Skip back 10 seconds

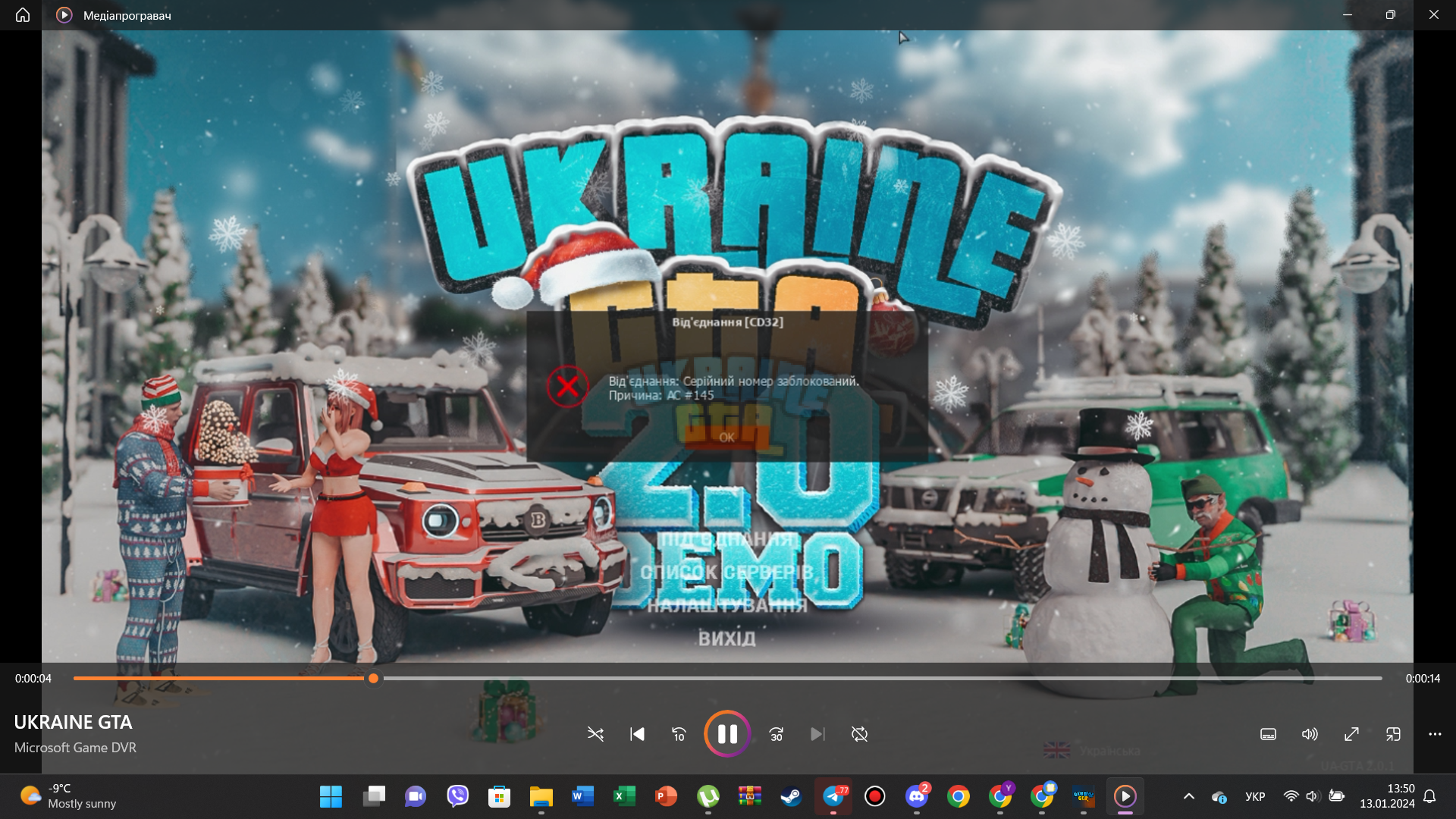[679, 734]
